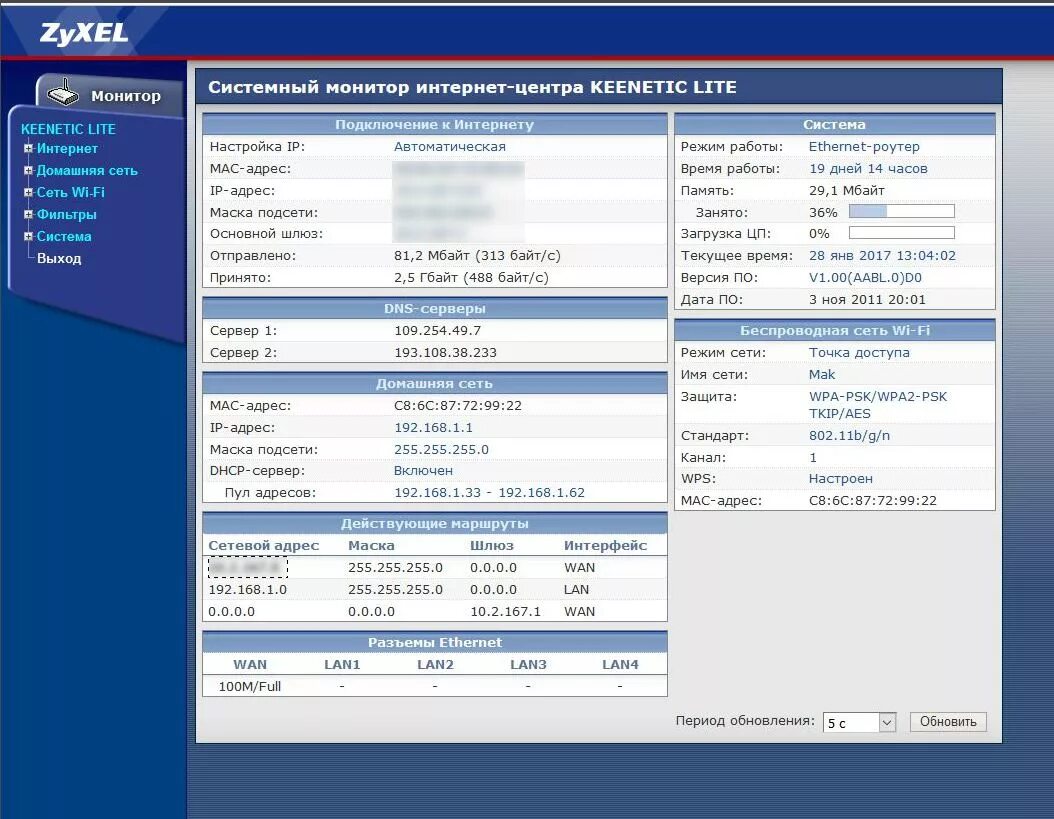
Task: Expand the Сеть Wi-Fi tree node
Action: (28, 192)
